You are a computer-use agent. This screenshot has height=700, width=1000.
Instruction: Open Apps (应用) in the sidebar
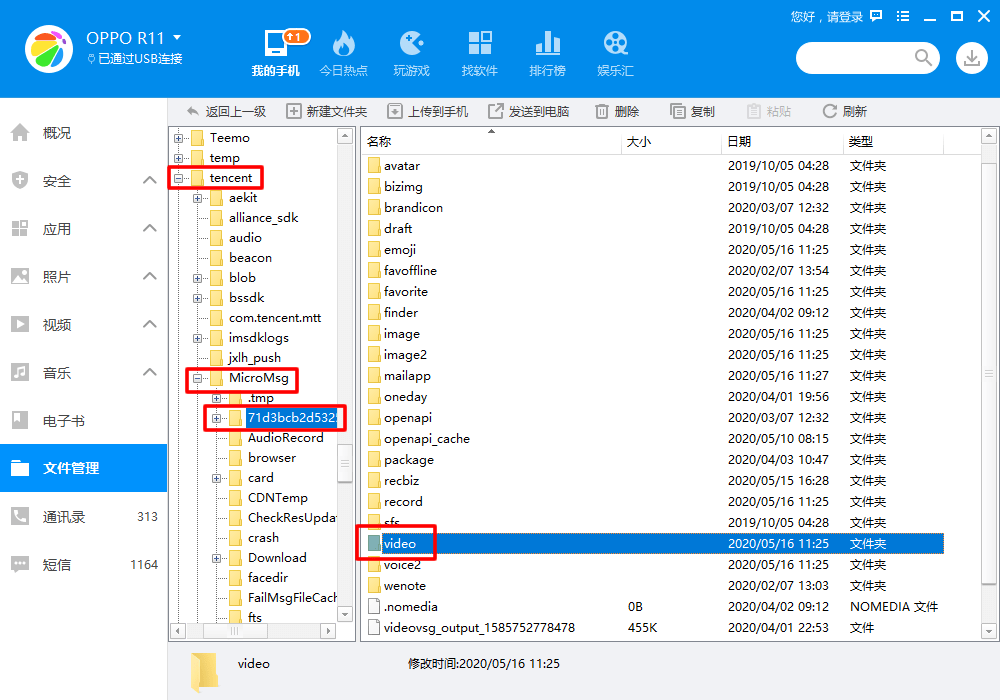pyautogui.click(x=83, y=229)
